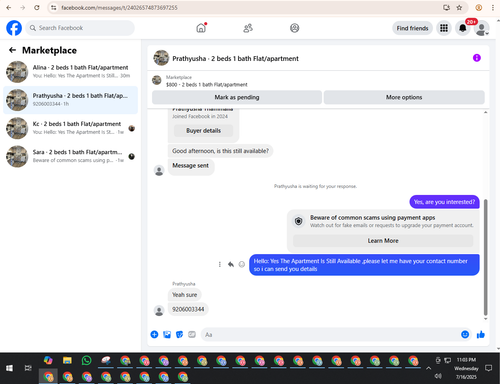Open the nine-dot Menu grid icon
The height and width of the screenshot is (384, 500).
pos(444,28)
